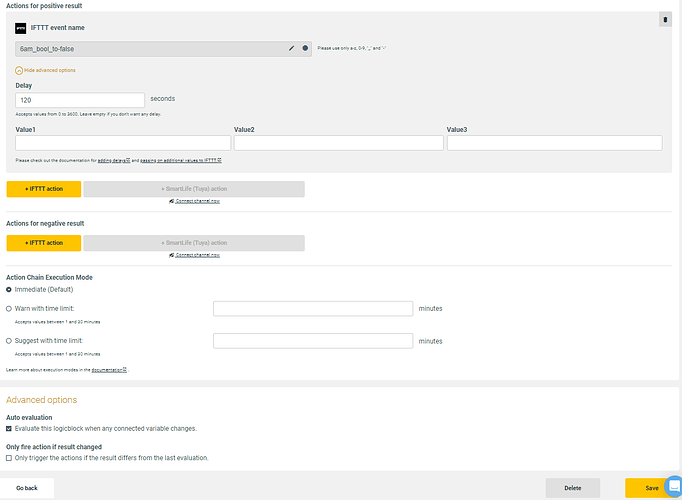Select Suggest with time limit option
The image size is (682, 500).
pos(9,341)
